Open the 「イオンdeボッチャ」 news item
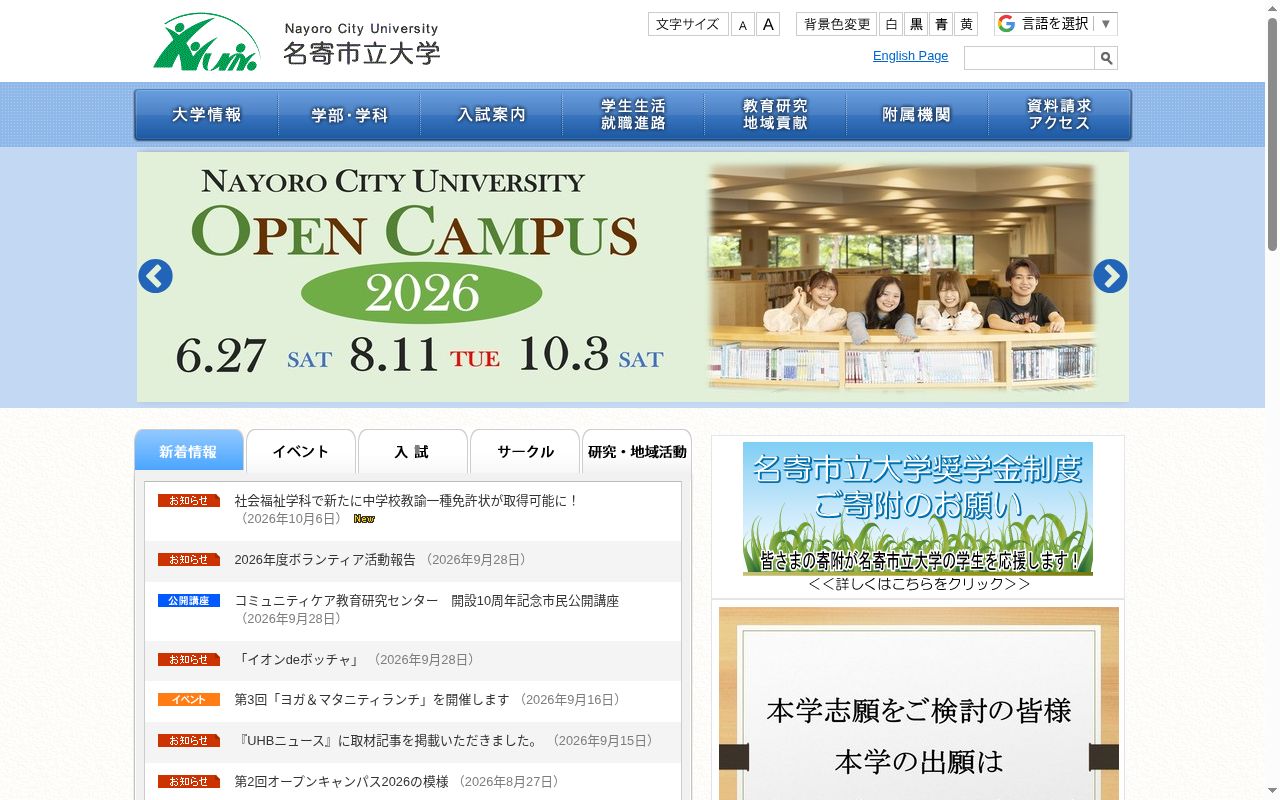The image size is (1280, 800). 298,660
